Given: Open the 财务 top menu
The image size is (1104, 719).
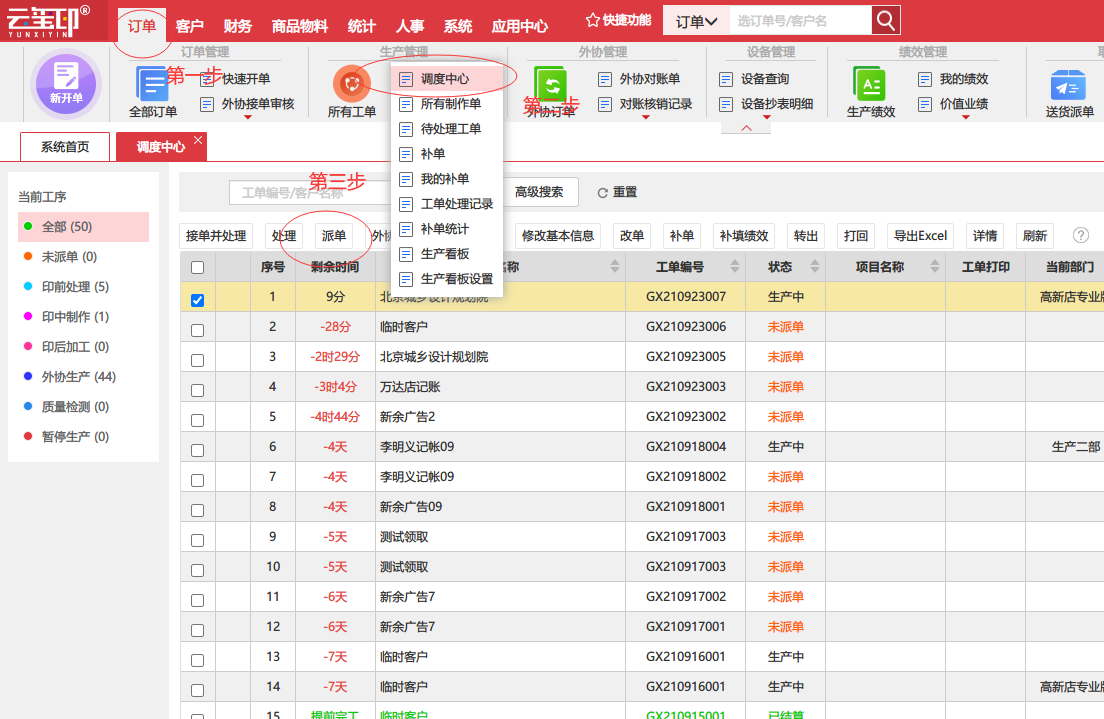Looking at the screenshot, I should [x=237, y=26].
